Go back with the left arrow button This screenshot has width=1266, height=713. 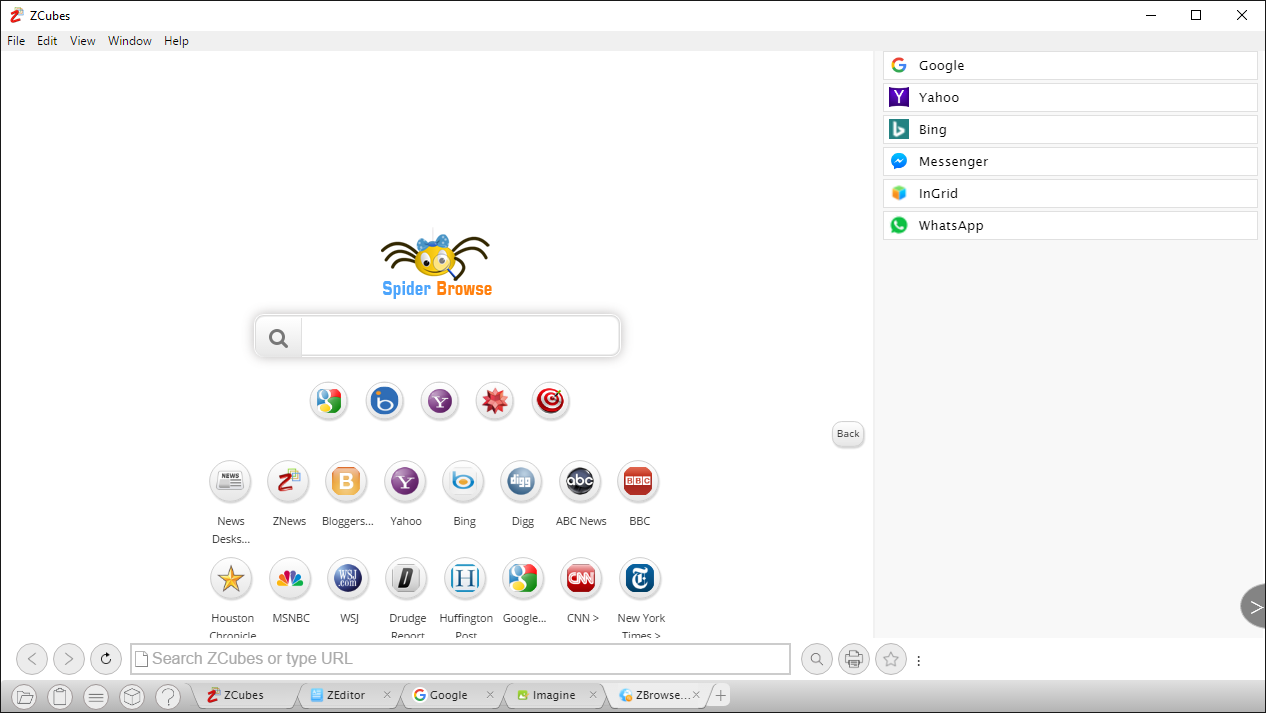coord(32,659)
